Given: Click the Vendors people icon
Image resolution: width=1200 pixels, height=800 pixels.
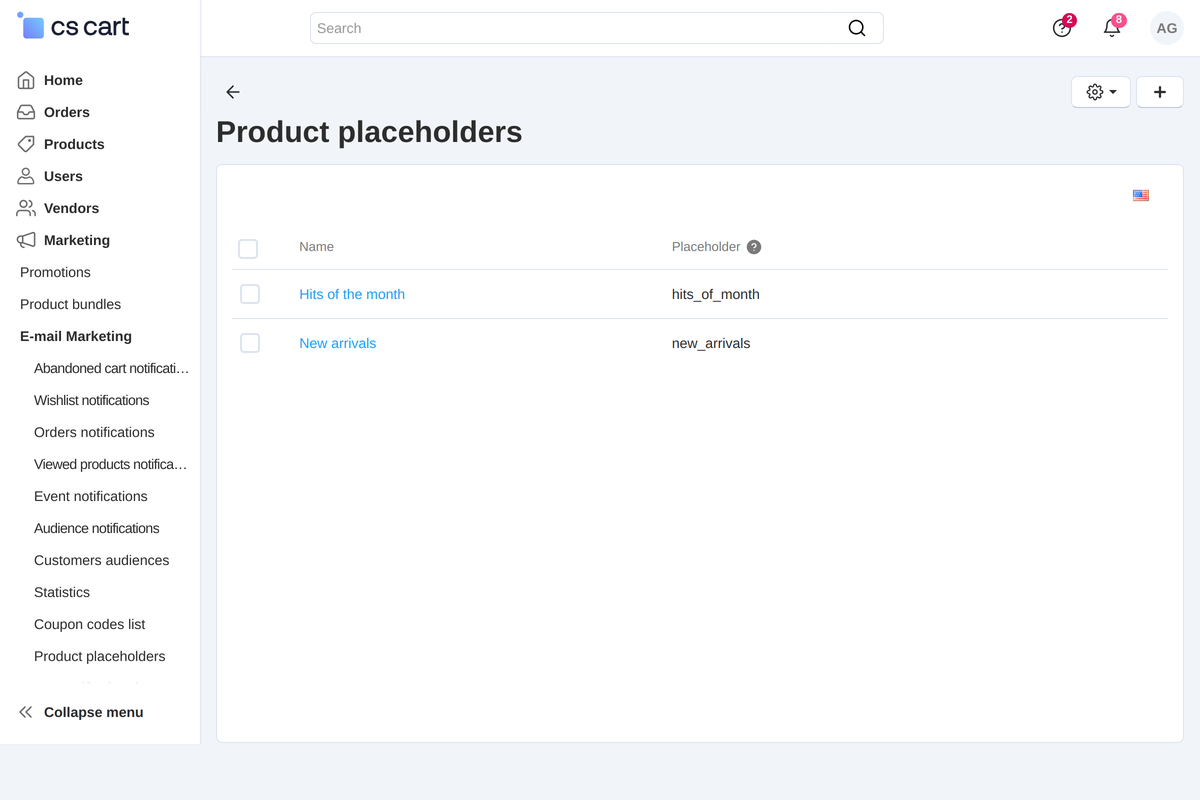Looking at the screenshot, I should click(x=26, y=208).
